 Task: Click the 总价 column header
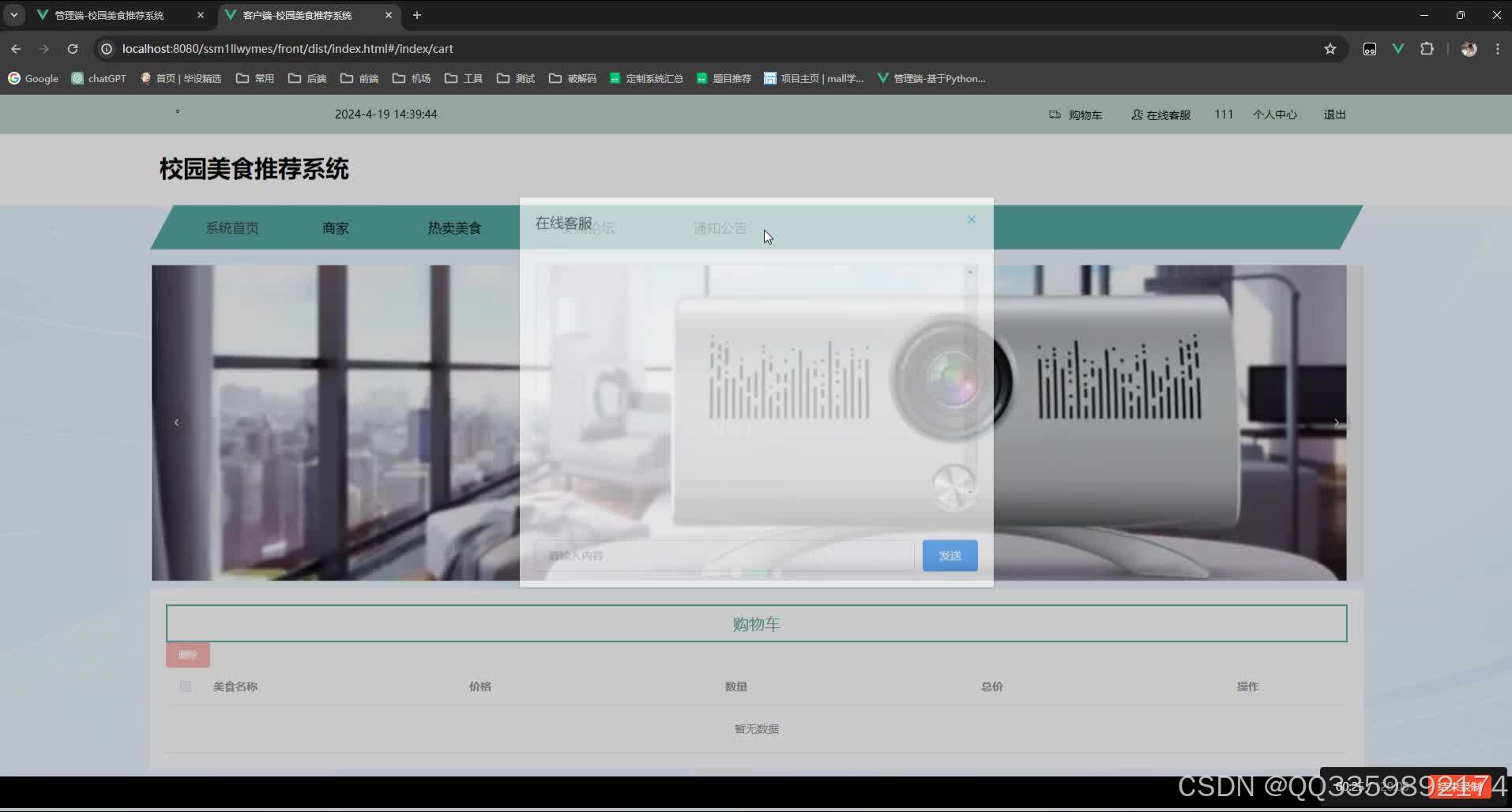[992, 686]
